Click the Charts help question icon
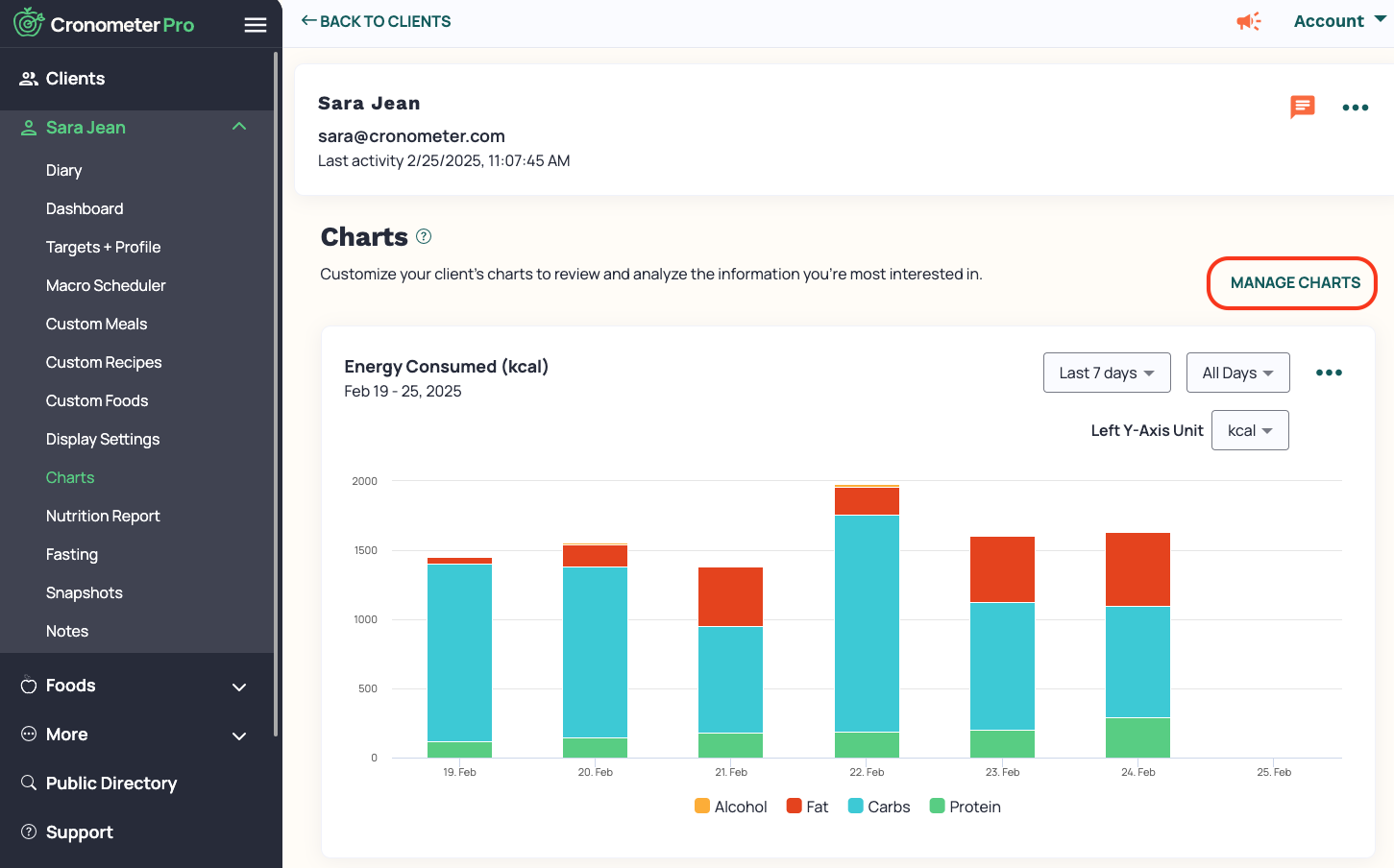The height and width of the screenshot is (868, 1394). point(424,236)
